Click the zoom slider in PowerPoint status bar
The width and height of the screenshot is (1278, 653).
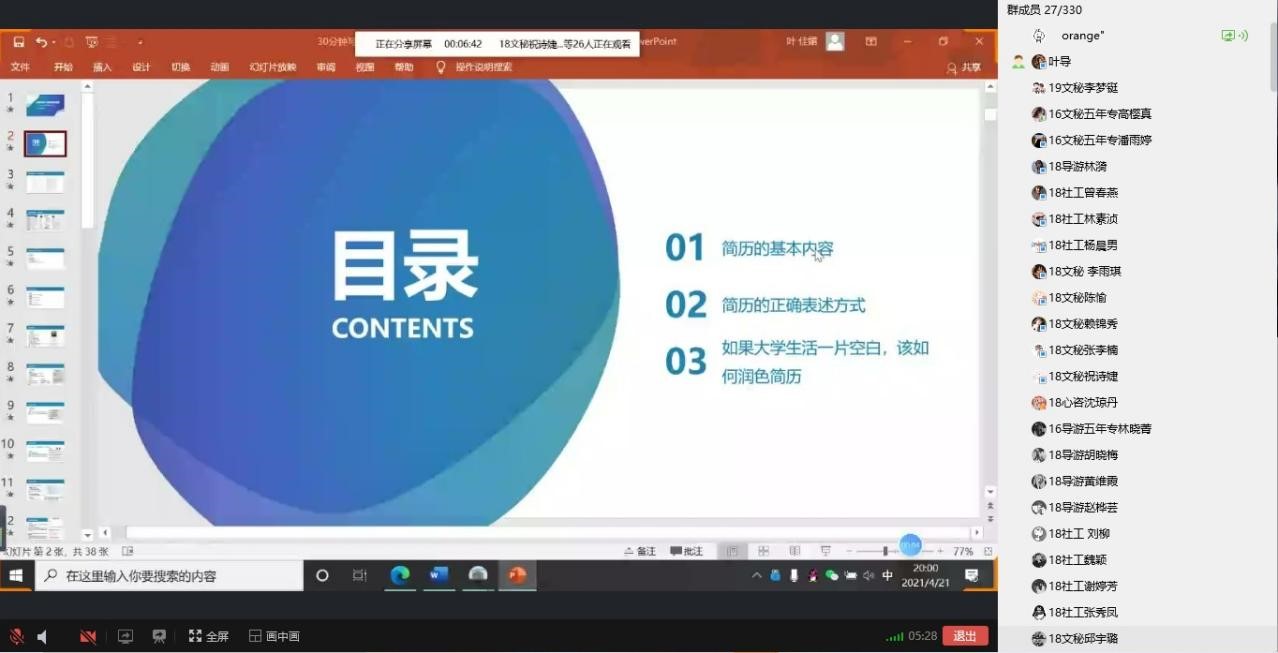(886, 551)
